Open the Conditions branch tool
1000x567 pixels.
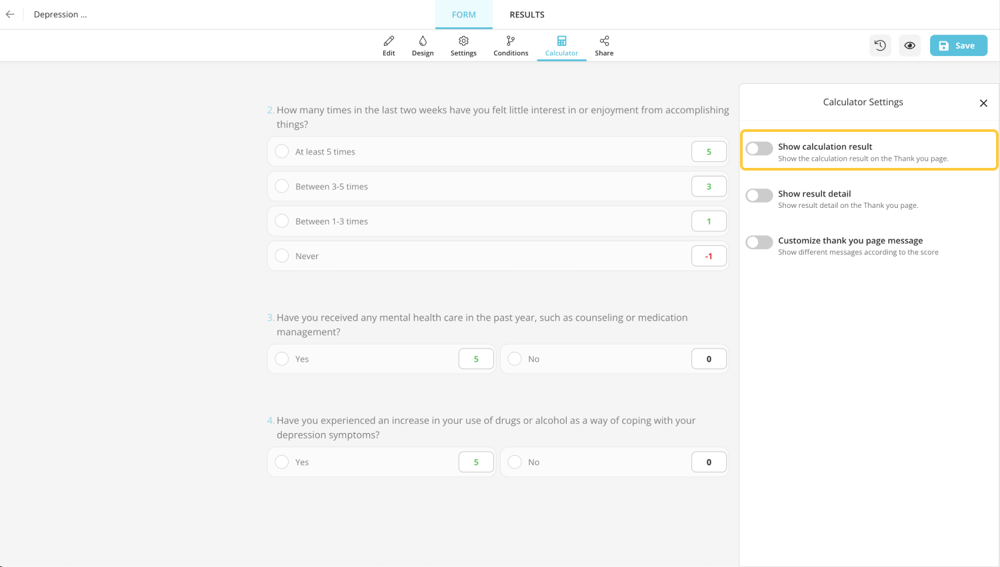[510, 46]
